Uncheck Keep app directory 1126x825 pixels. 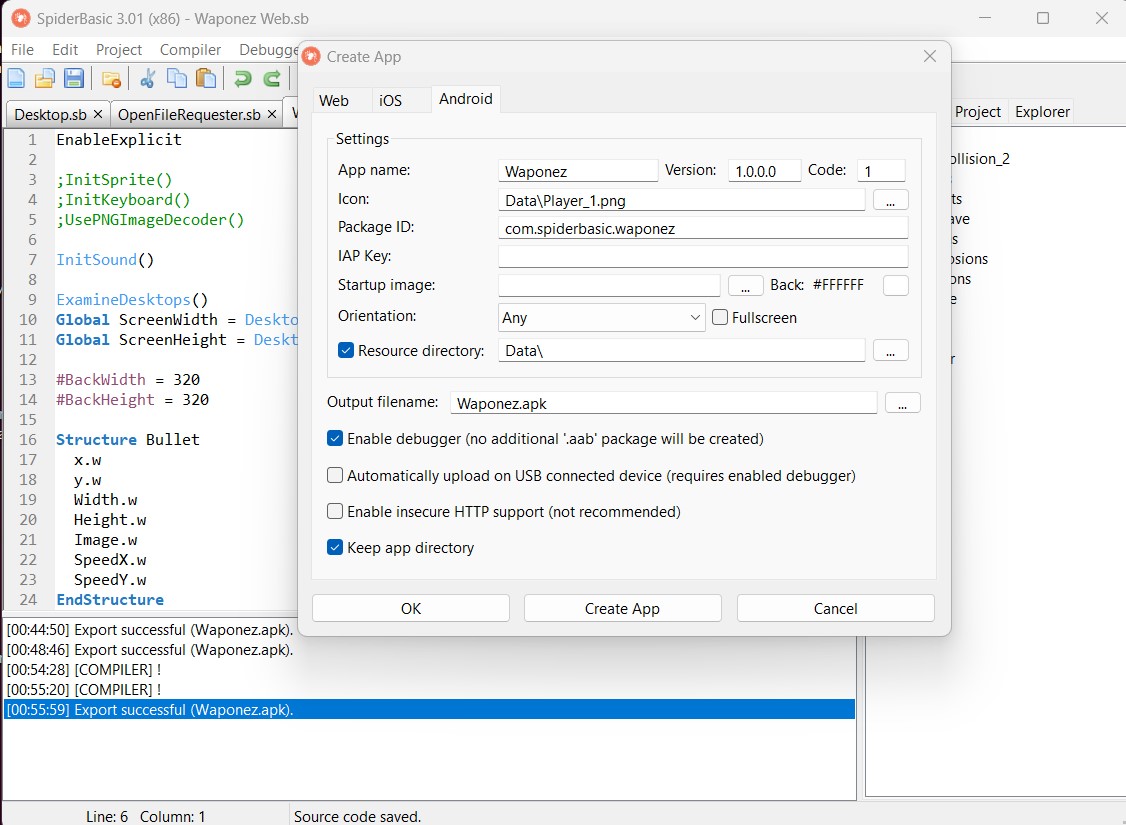coord(335,548)
